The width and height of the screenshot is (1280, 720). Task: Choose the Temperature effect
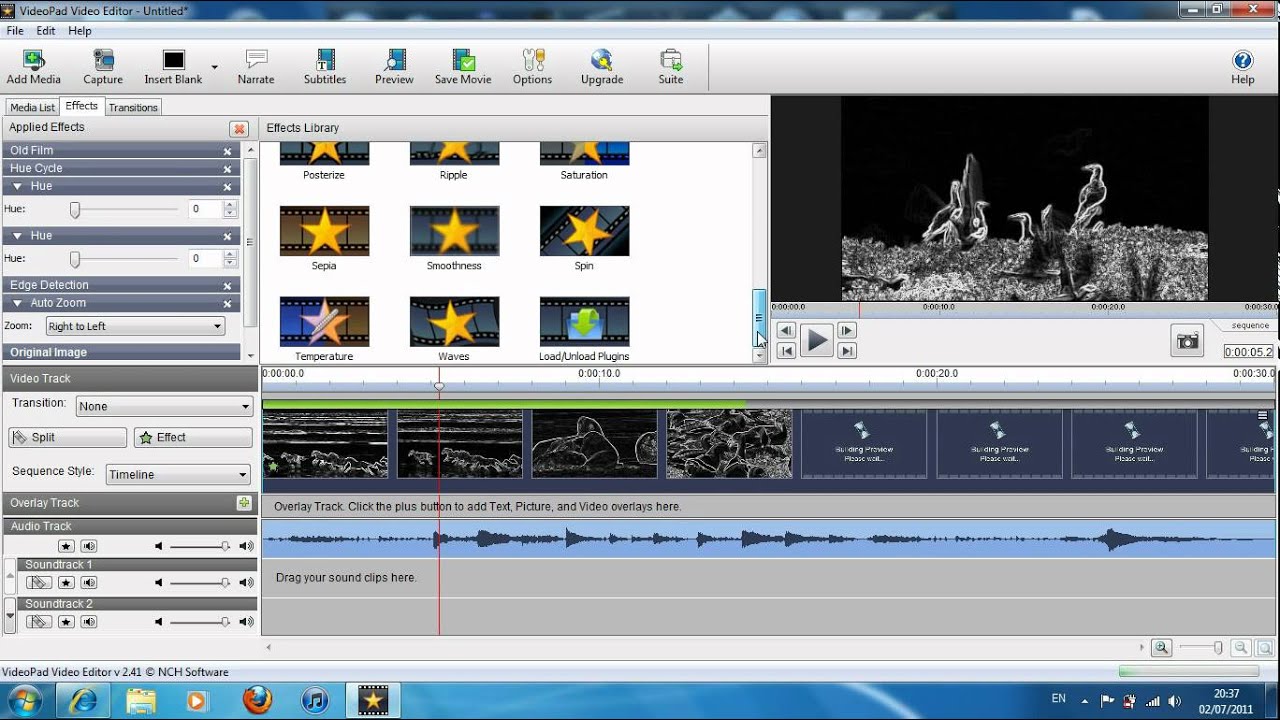point(324,329)
